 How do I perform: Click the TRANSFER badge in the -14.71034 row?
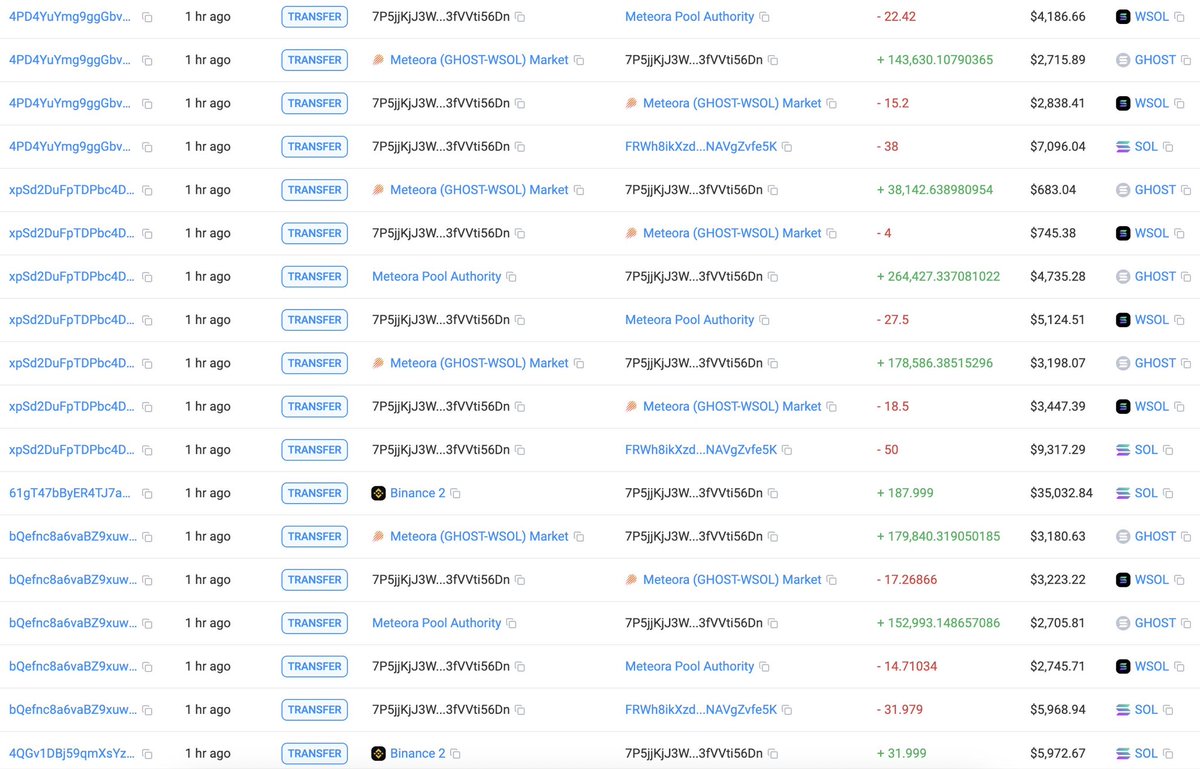coord(315,667)
